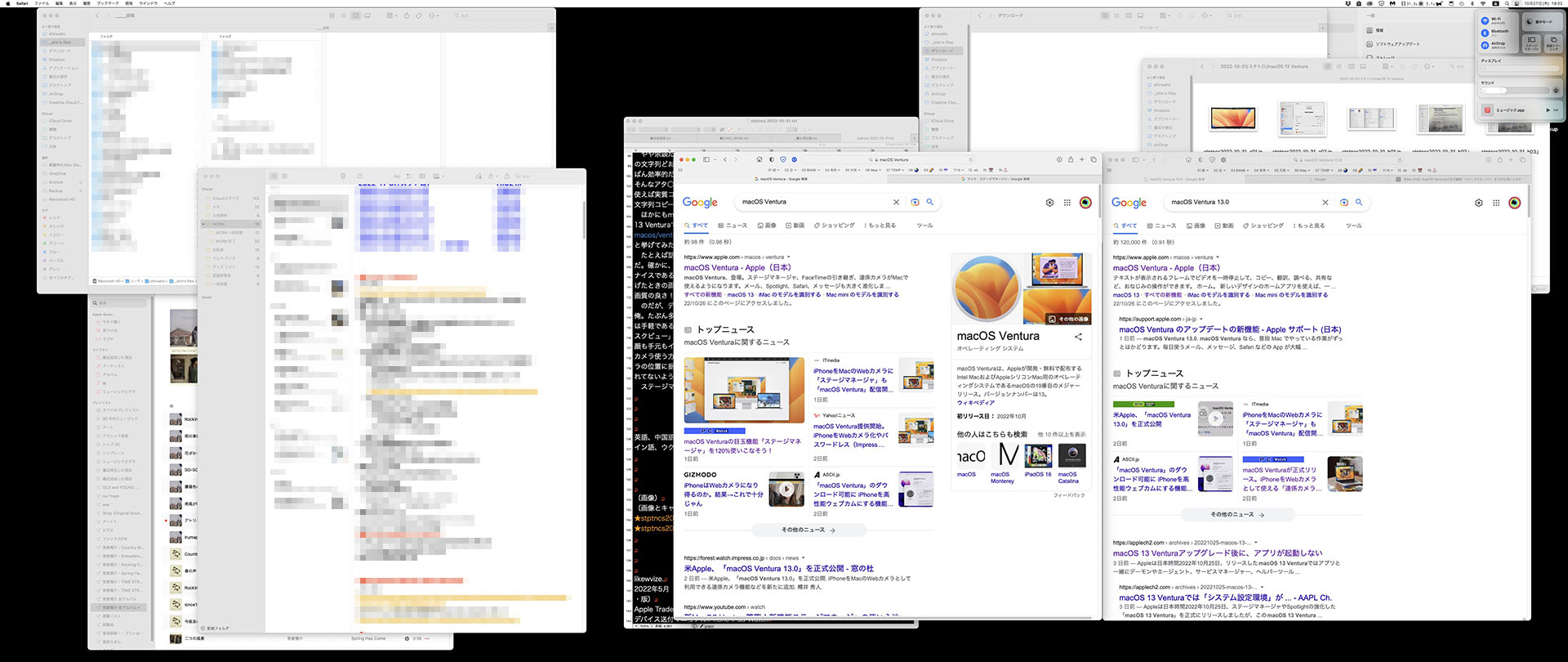Image resolution: width=1568 pixels, height=662 pixels.
Task: Click the magnifier search button beside 'macOS Ventura' query
Action: 929,202
